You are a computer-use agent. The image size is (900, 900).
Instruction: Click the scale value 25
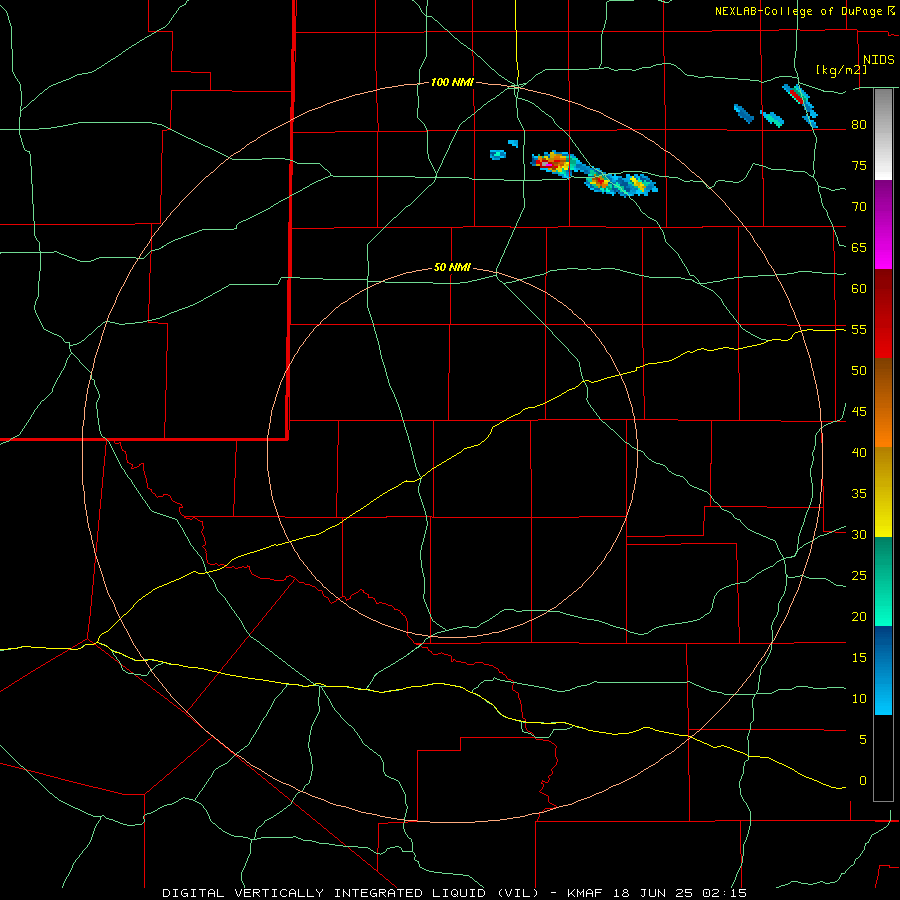[x=859, y=575]
